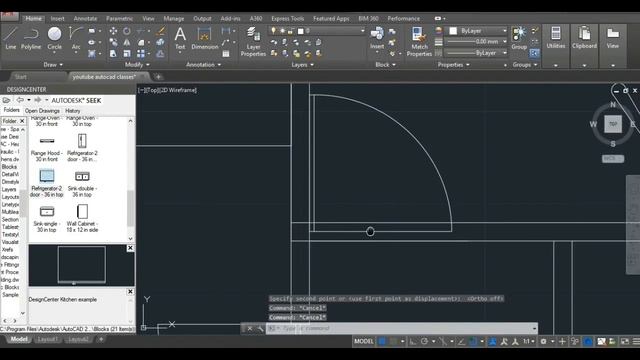Click the Insert block icon
The height and width of the screenshot is (360, 640).
(377, 38)
